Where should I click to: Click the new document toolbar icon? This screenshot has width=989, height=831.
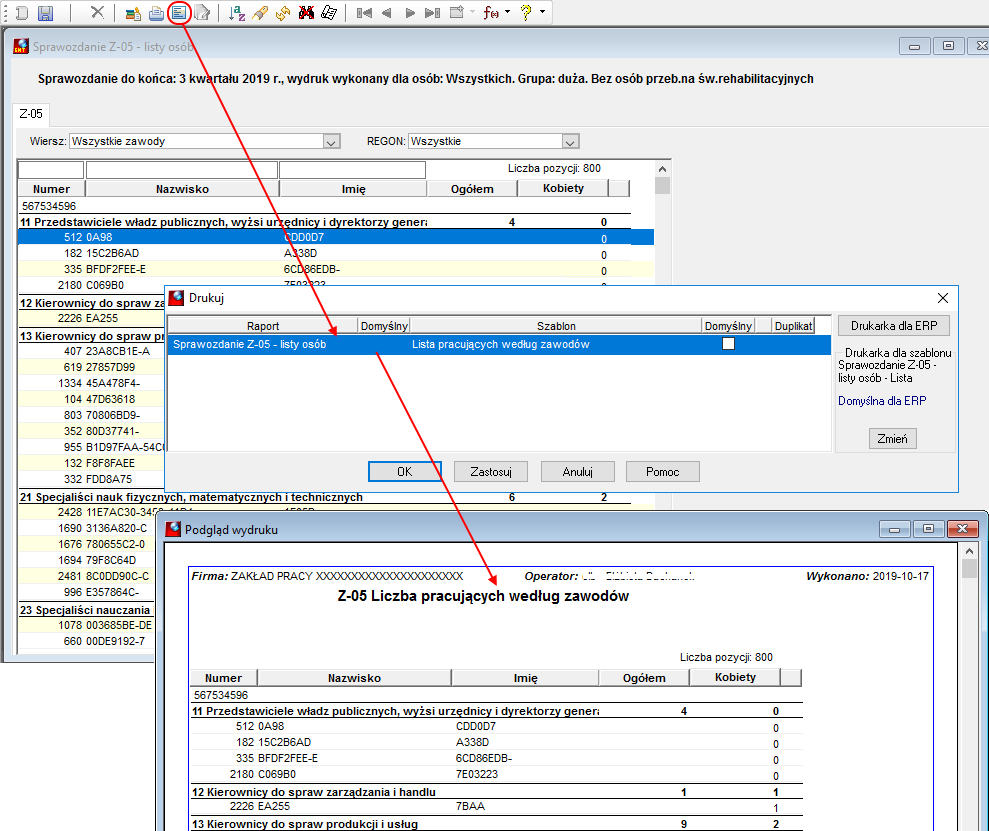click(22, 13)
